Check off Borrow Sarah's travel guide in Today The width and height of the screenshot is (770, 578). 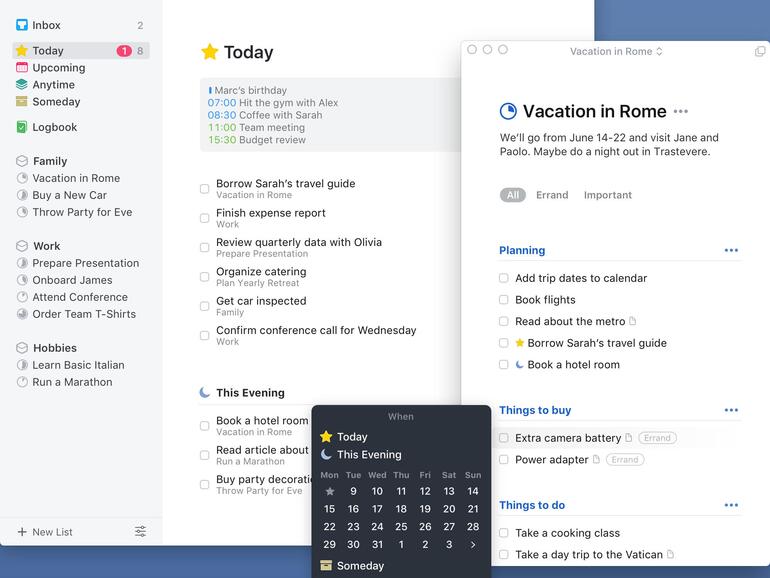coord(205,189)
